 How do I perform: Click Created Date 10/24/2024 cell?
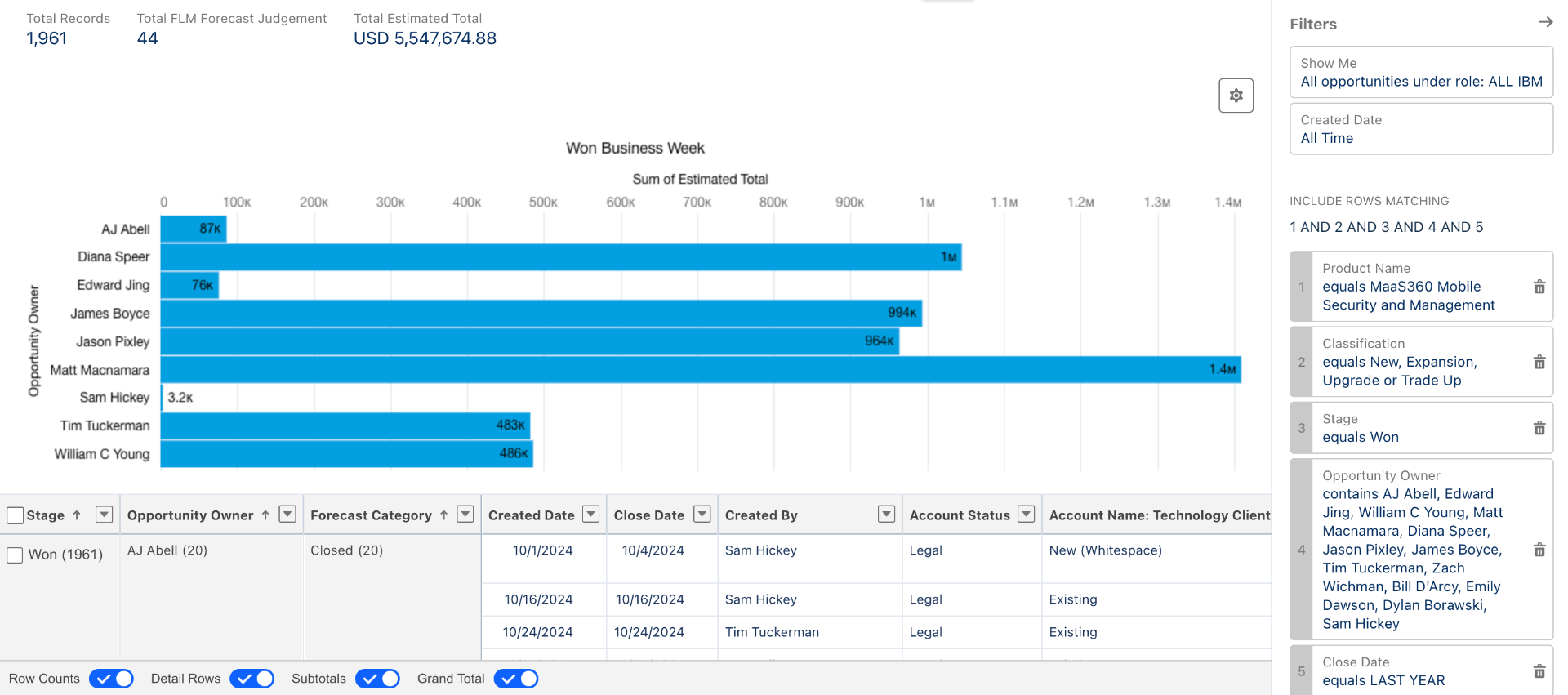538,632
